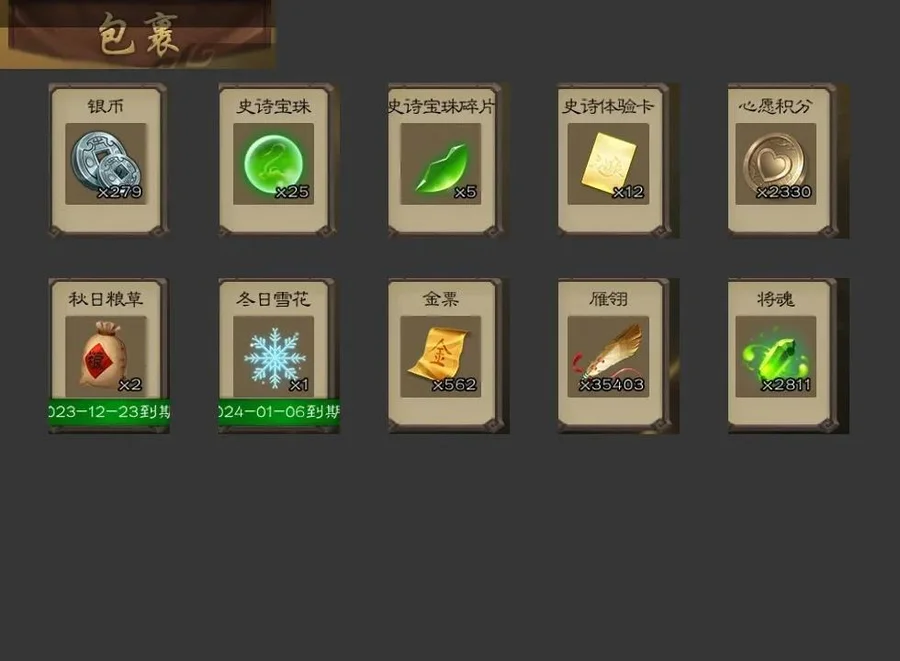The width and height of the screenshot is (900, 661).
Task: Click the 2024-01-06 expiry banner
Action: [x=279, y=411]
